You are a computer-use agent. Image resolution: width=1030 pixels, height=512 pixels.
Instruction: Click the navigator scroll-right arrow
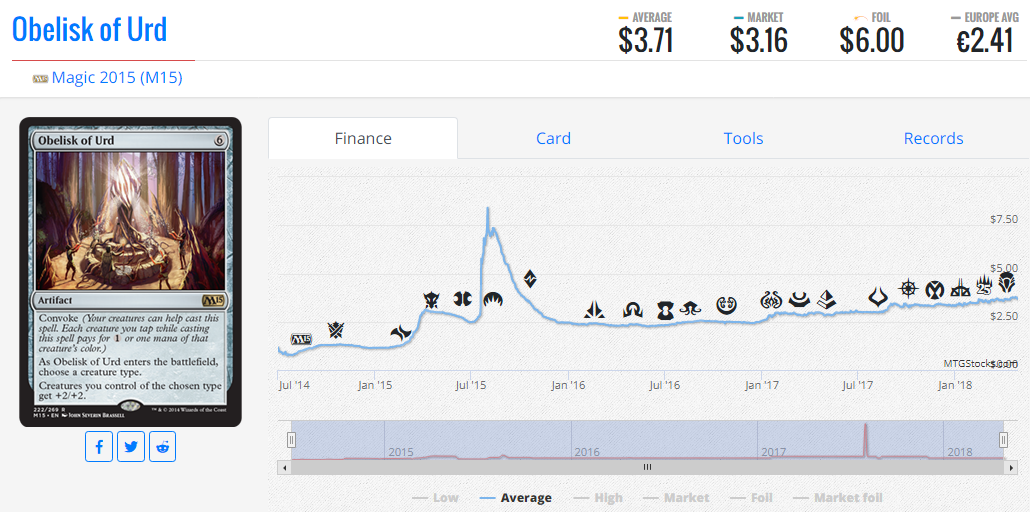point(1011,467)
